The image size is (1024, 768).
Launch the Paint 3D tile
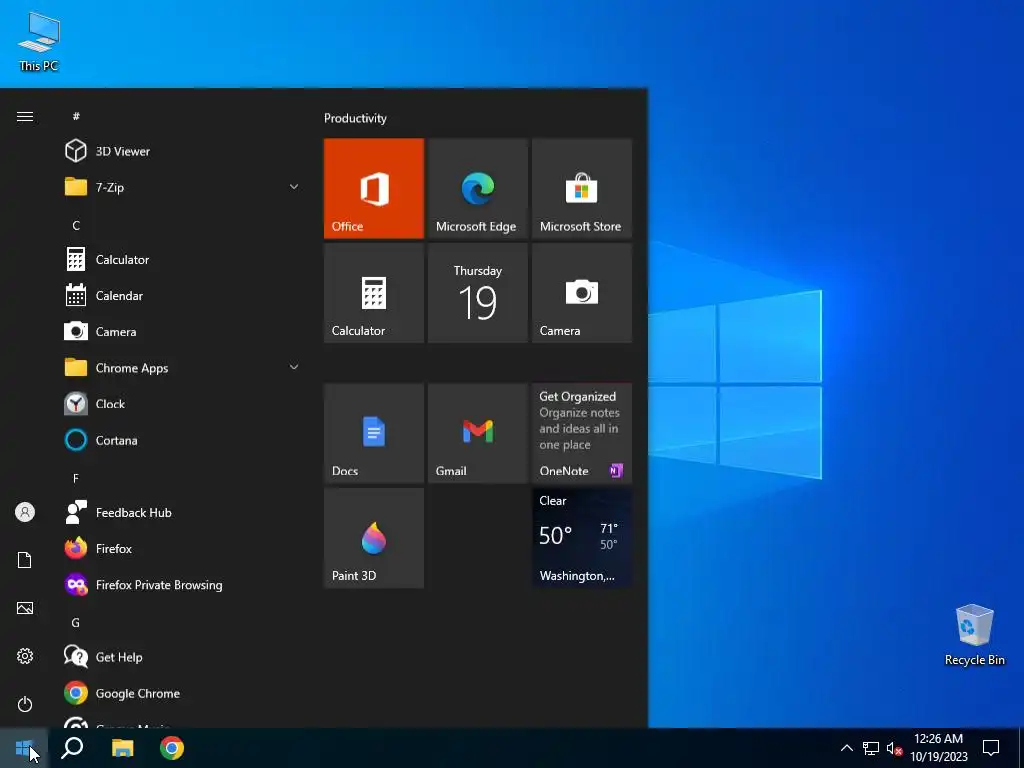pyautogui.click(x=374, y=537)
